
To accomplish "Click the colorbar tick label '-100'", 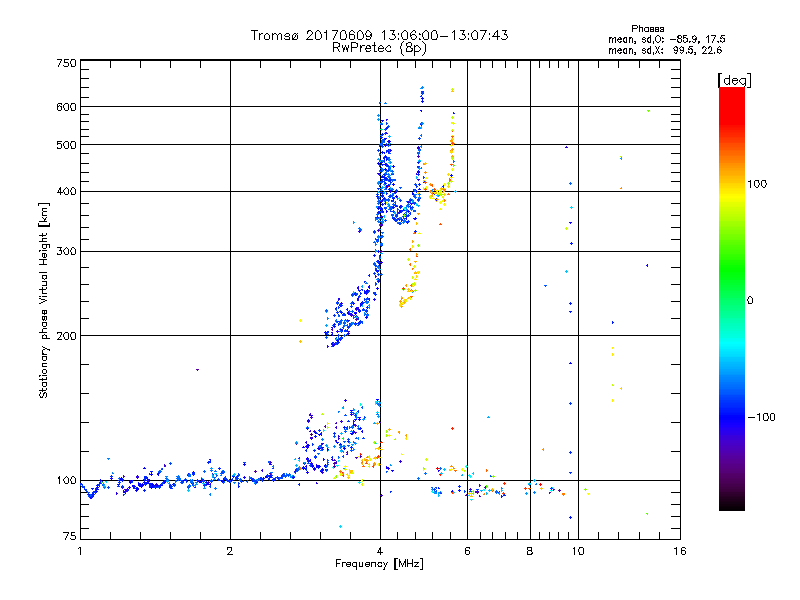I will tap(761, 417).
